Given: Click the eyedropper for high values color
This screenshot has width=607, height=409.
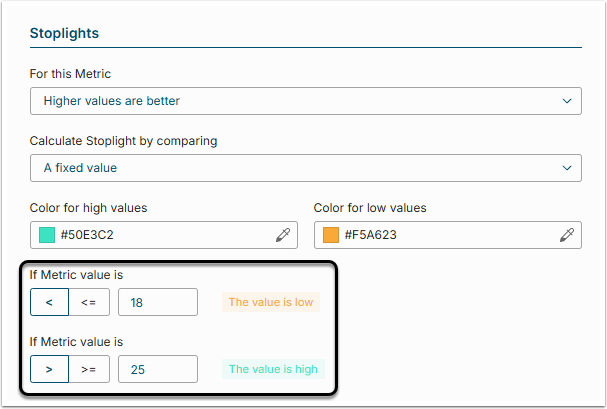Looking at the screenshot, I should coord(284,235).
